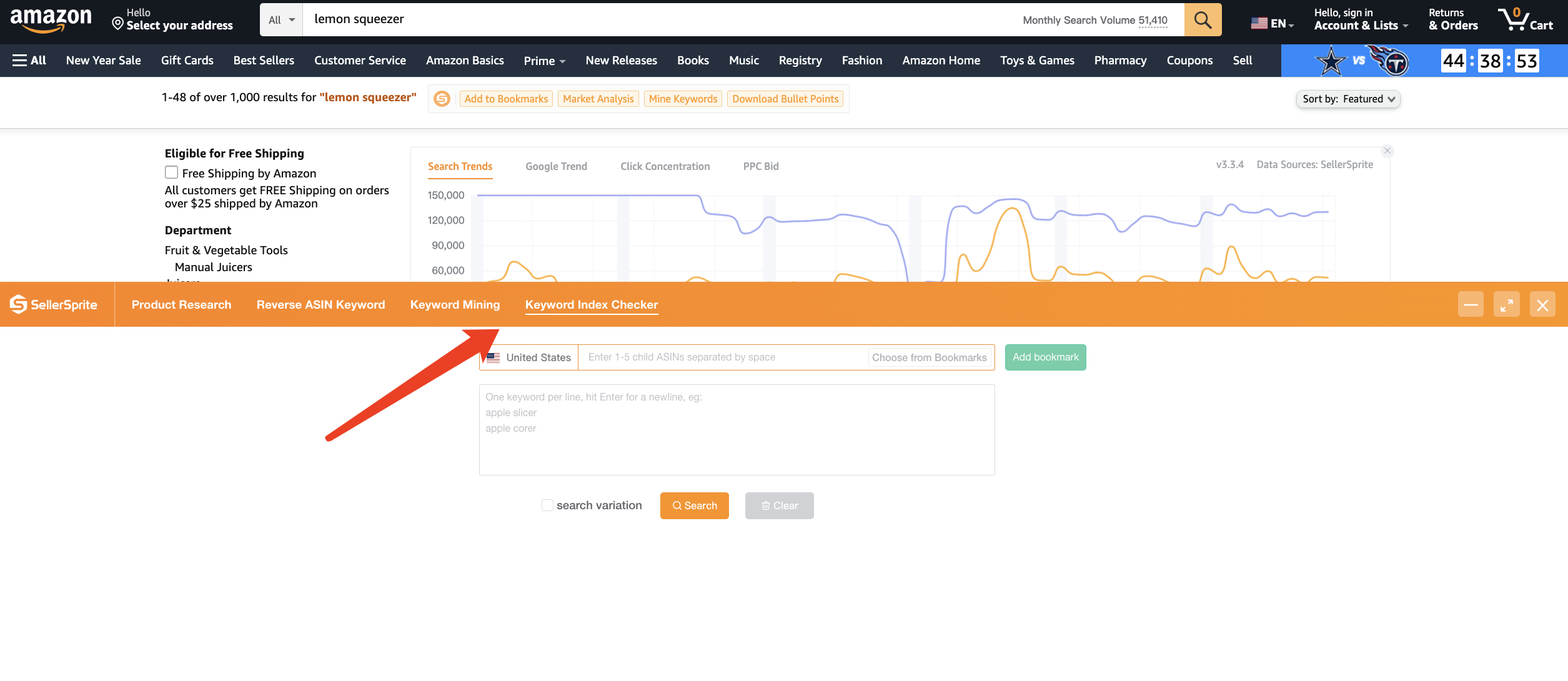
Task: Open Best Sellers link
Action: [x=264, y=61]
